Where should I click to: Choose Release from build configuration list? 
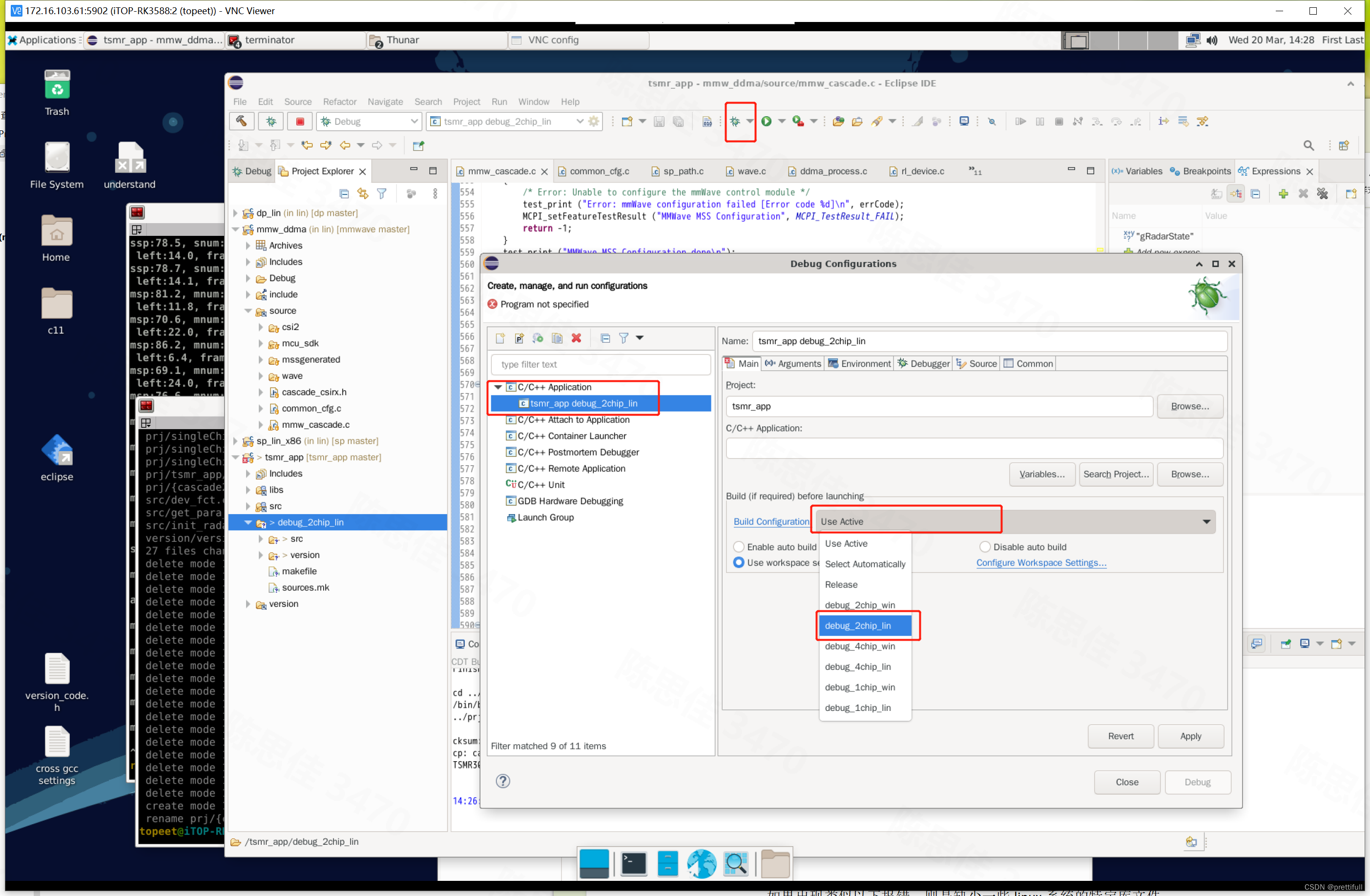pyautogui.click(x=865, y=584)
